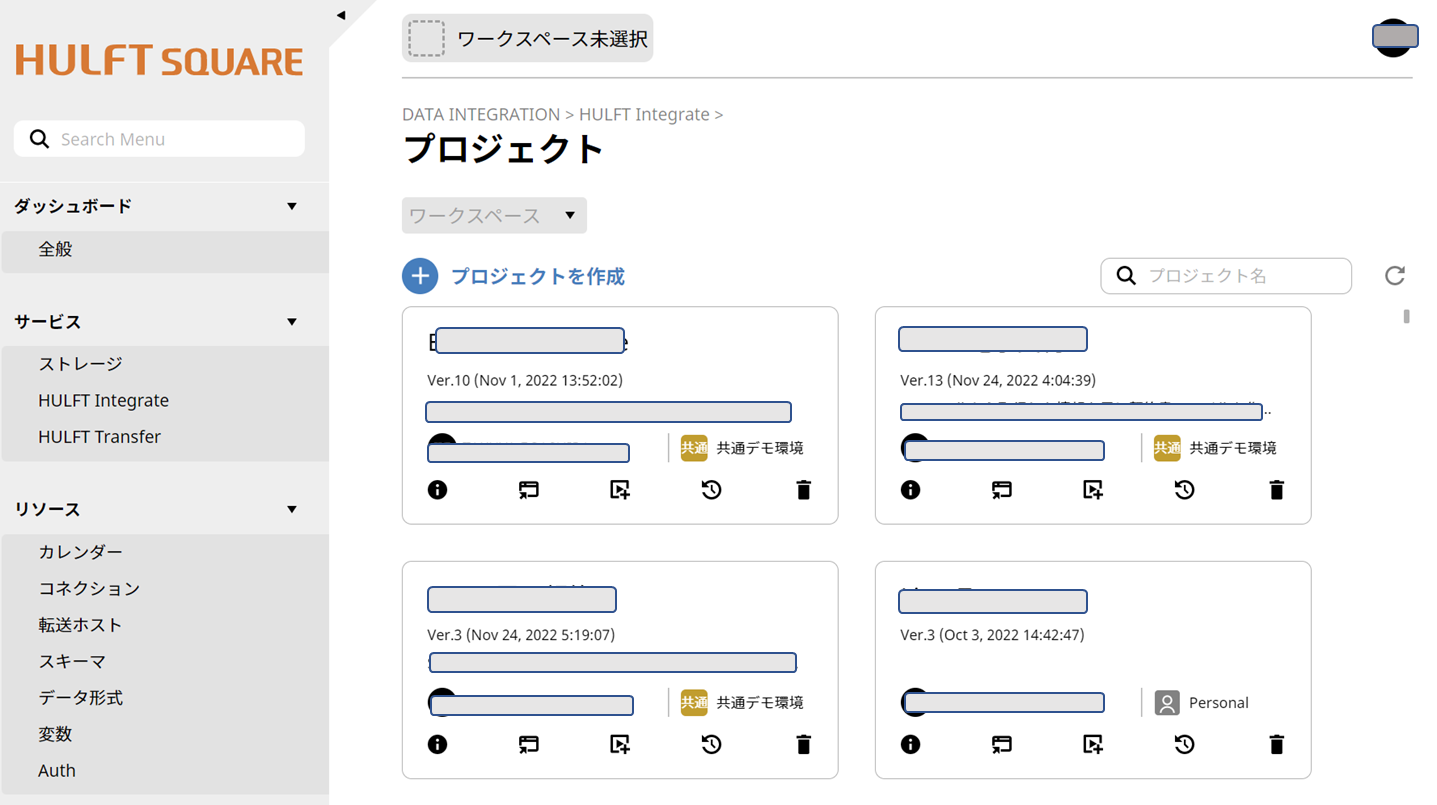This screenshot has width=1437, height=805.
Task: Click the text Ver.3 (Oct 3, 2022 14:42:47)
Action: coord(992,635)
